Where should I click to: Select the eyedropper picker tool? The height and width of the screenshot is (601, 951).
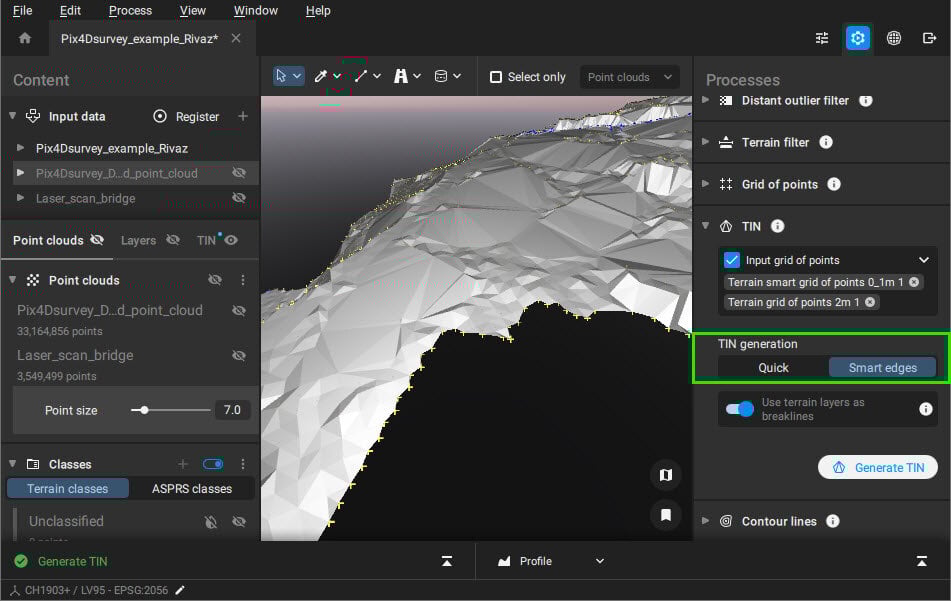322,75
